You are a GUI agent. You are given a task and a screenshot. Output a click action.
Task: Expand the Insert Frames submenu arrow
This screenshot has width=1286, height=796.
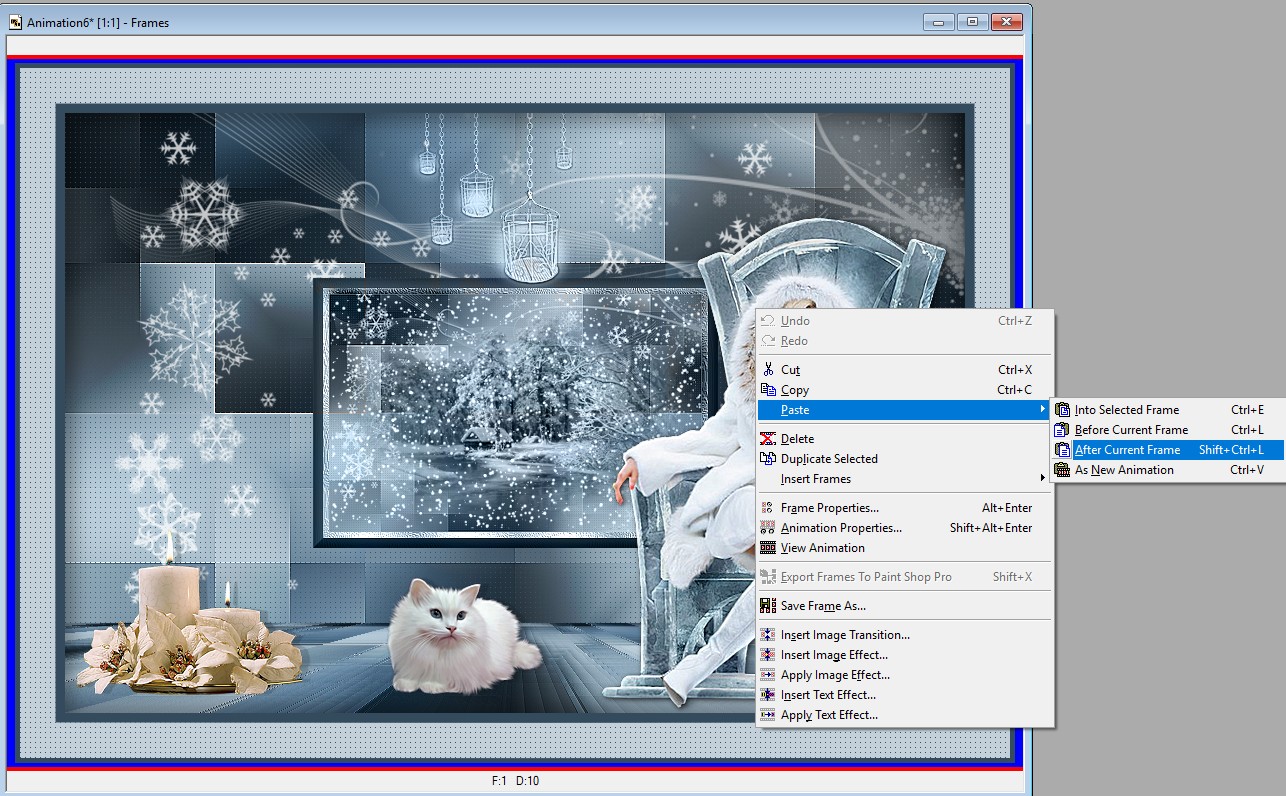1042,479
